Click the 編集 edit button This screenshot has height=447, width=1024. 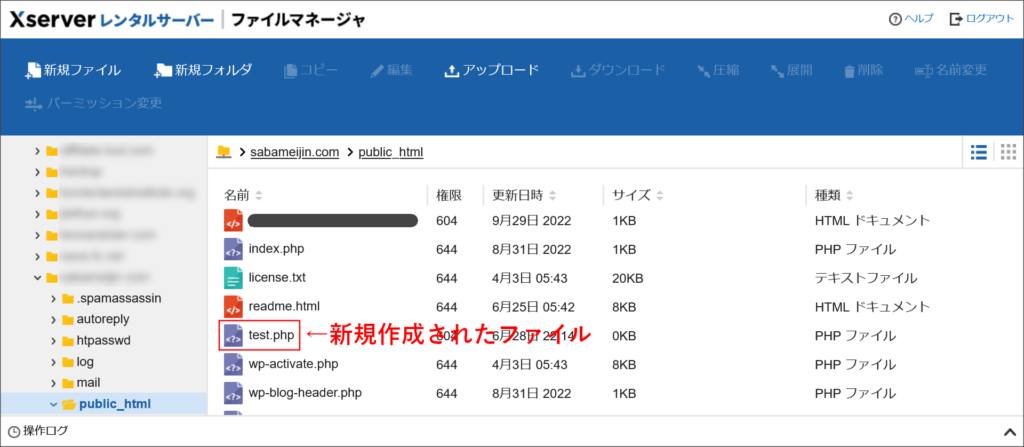pyautogui.click(x=391, y=70)
